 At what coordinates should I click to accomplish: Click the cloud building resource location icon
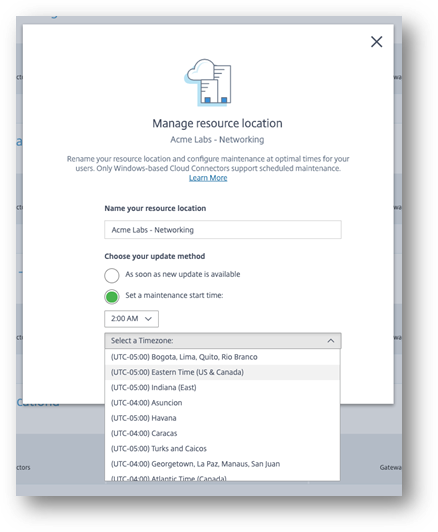(209, 82)
